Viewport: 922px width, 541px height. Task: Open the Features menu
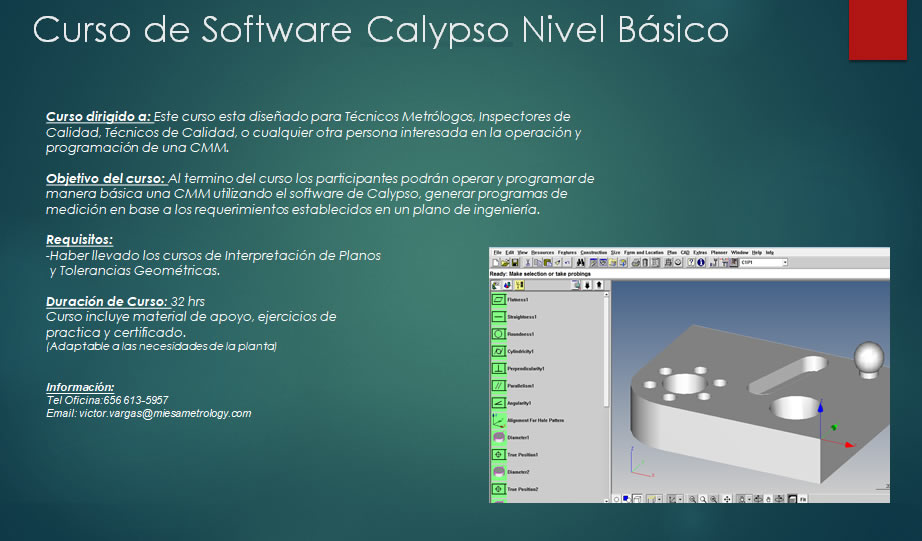pos(567,252)
